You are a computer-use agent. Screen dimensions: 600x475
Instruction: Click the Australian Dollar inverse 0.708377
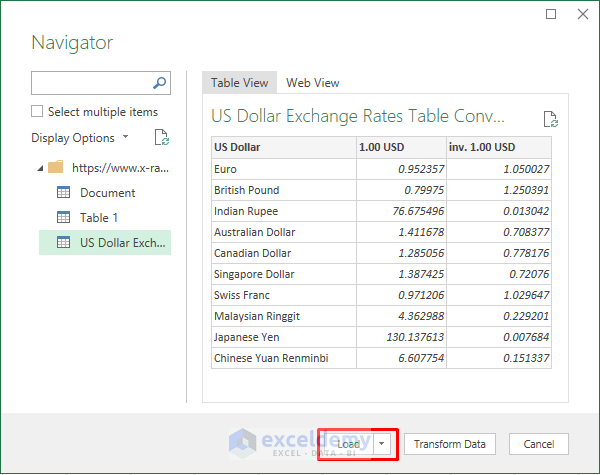(526, 232)
